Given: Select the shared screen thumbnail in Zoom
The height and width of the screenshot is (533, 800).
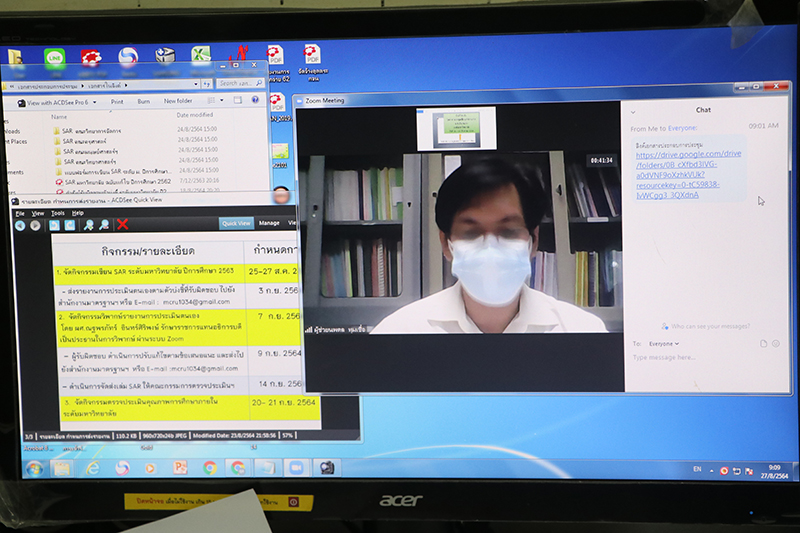Looking at the screenshot, I should [x=456, y=129].
